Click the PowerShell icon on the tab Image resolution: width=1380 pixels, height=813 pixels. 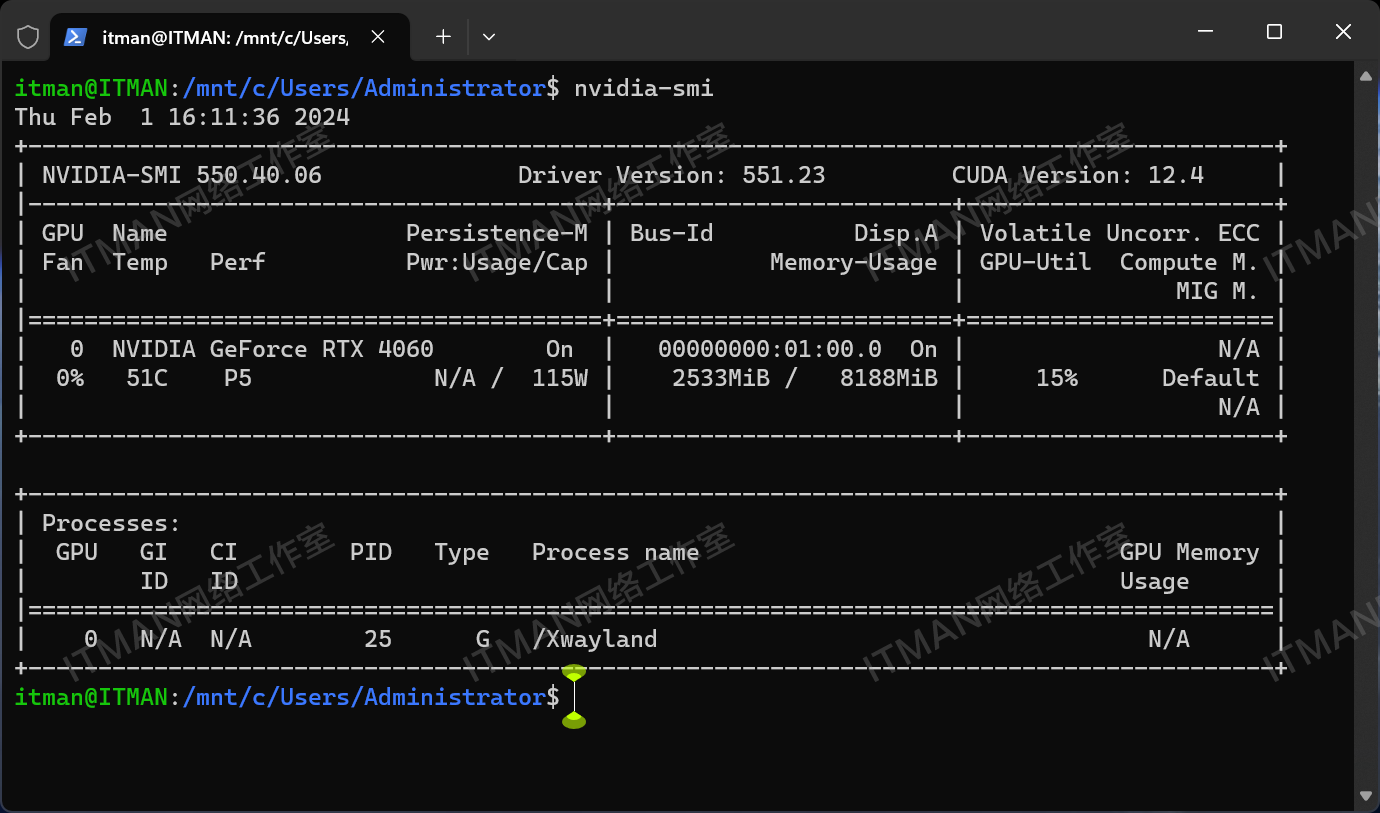[x=75, y=37]
